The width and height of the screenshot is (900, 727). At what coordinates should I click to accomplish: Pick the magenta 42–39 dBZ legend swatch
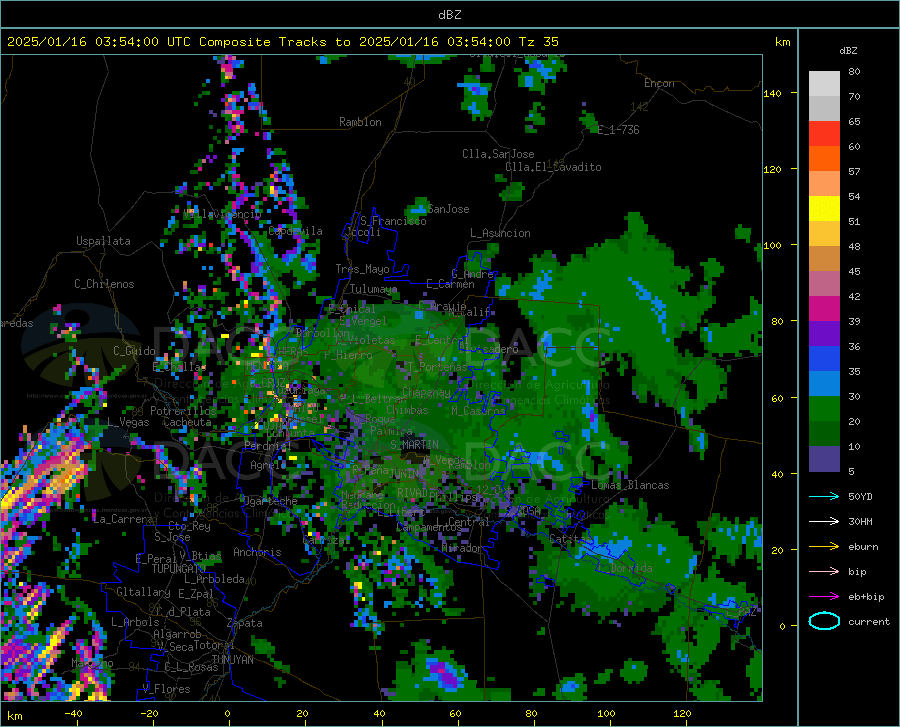tap(824, 309)
